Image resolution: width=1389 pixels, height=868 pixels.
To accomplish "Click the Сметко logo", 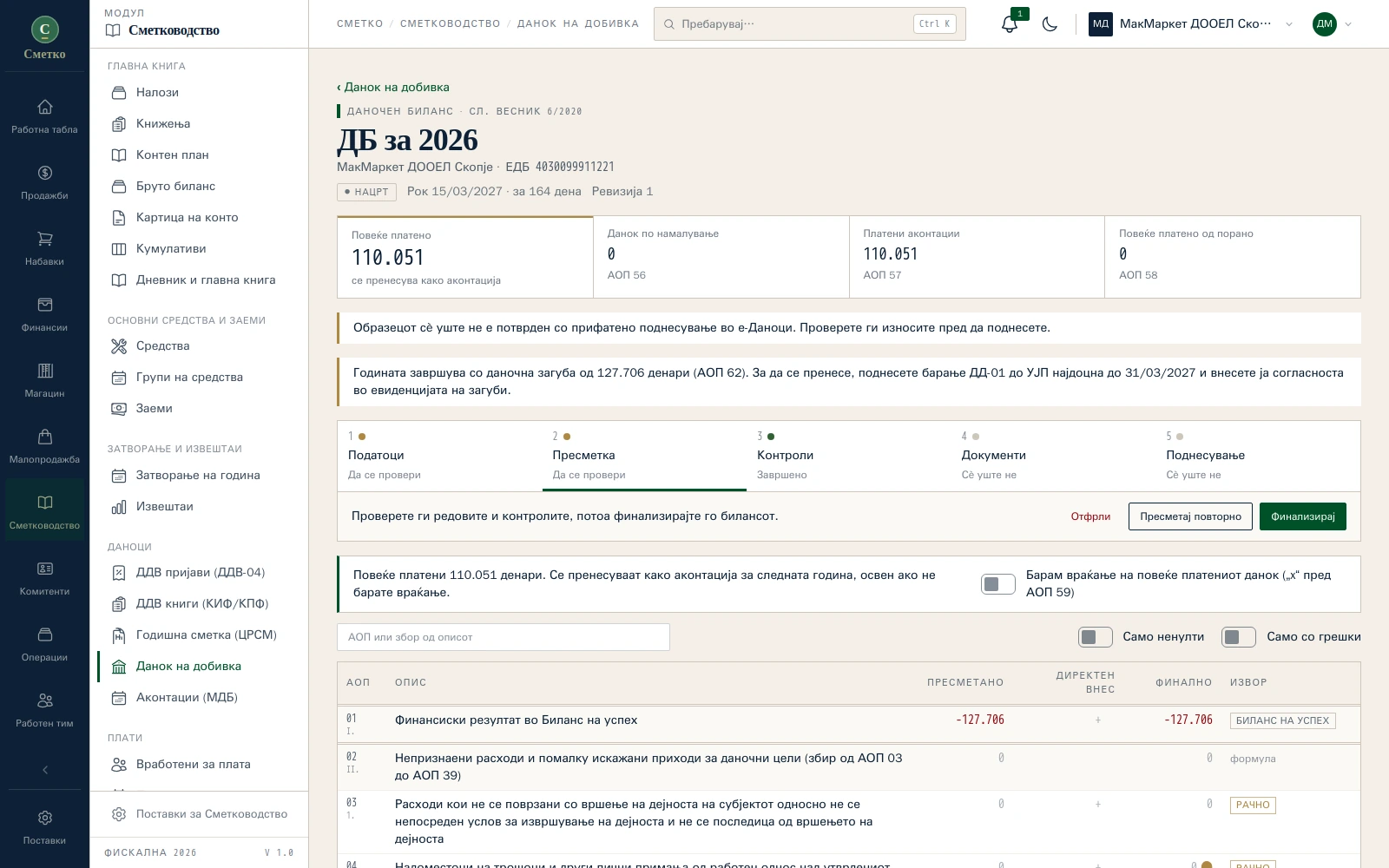I will point(44,38).
